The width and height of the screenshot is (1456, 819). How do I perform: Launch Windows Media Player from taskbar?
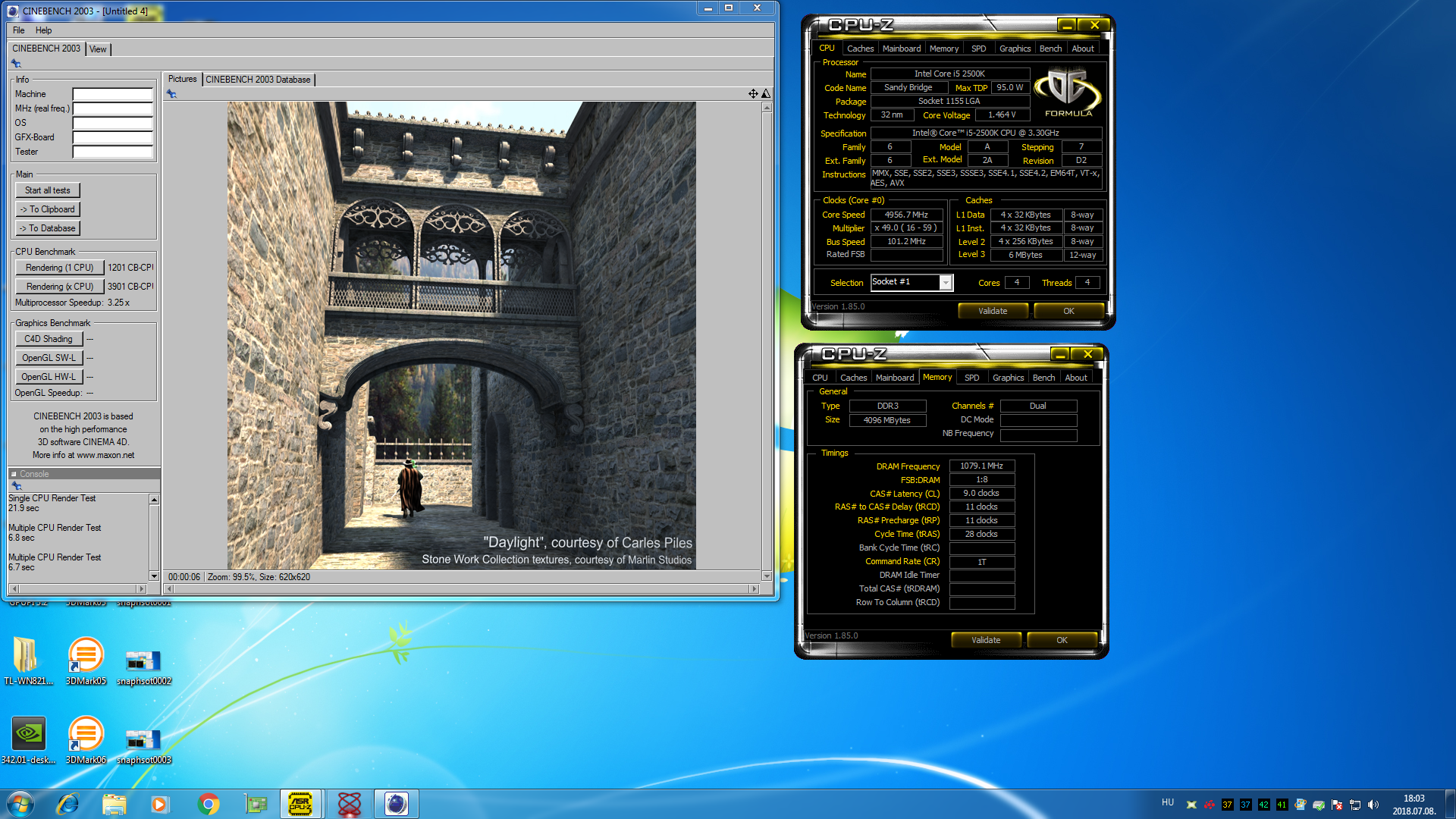coord(159,804)
